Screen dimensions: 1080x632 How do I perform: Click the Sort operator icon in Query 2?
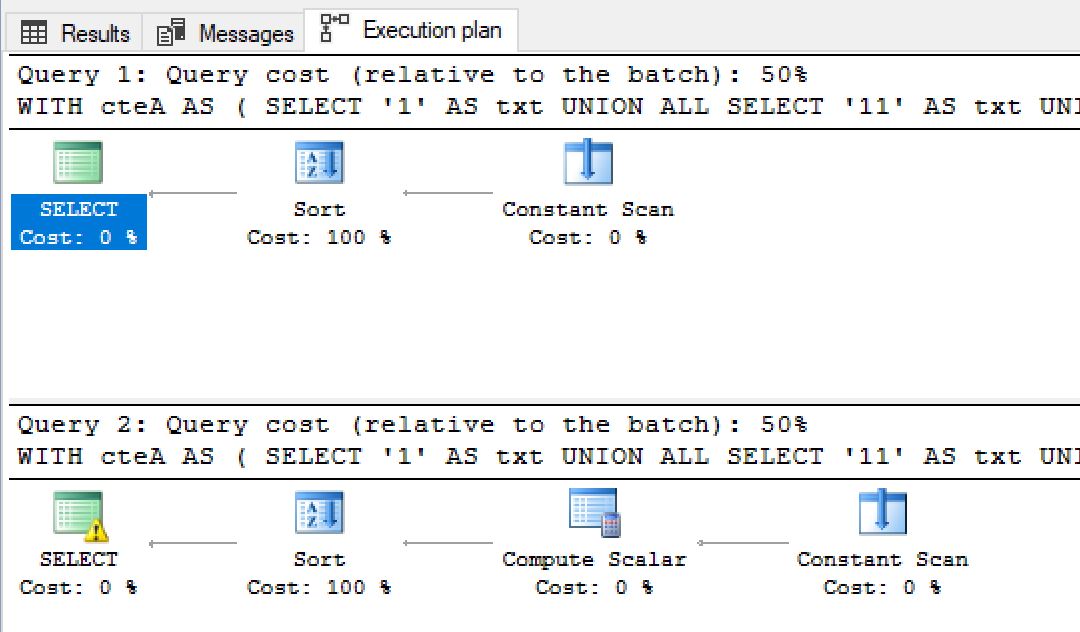[x=318, y=512]
